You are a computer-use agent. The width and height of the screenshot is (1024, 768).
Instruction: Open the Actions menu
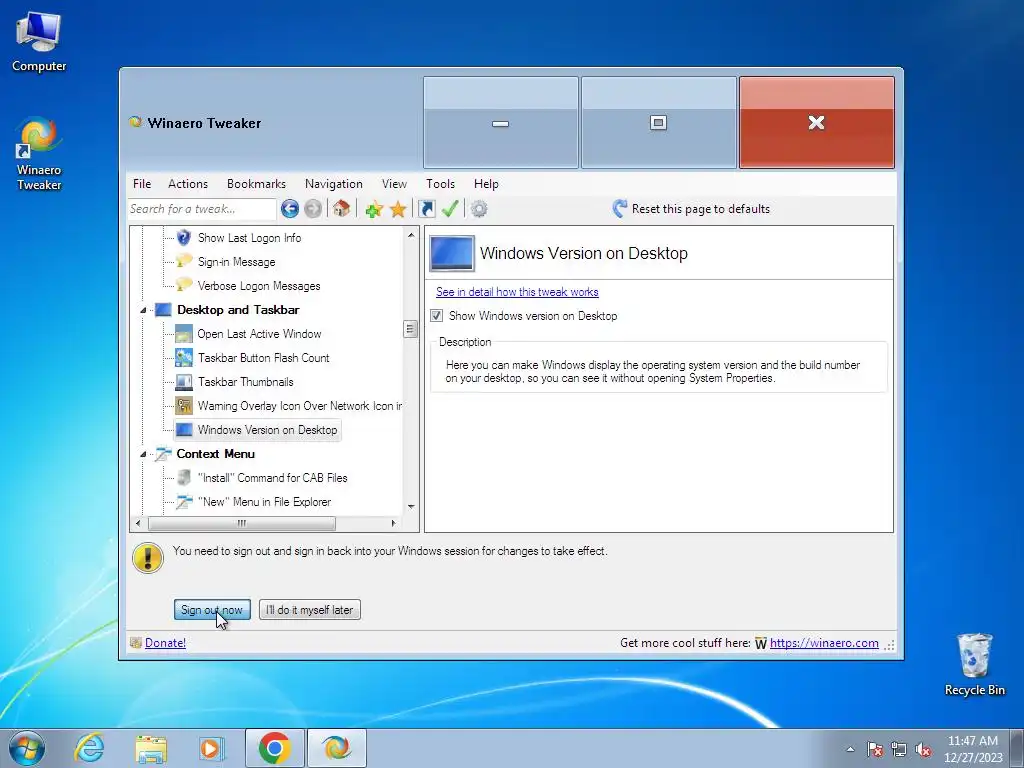pos(188,184)
